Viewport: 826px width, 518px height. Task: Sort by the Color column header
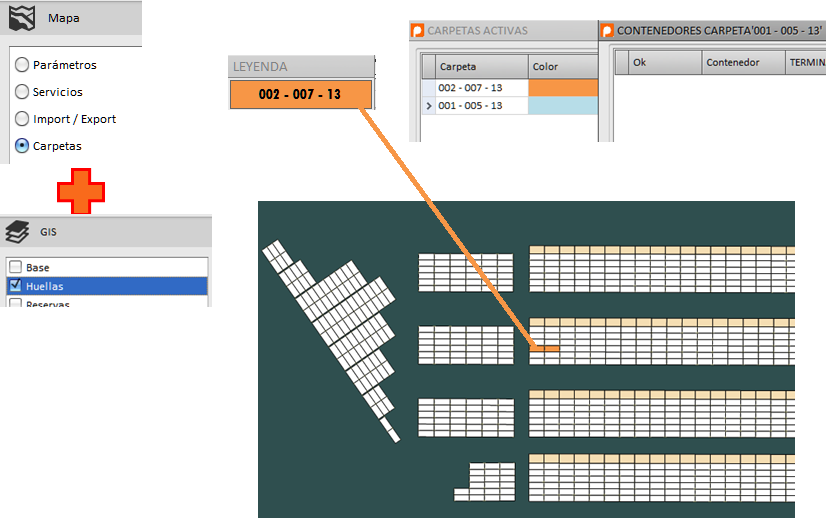562,66
